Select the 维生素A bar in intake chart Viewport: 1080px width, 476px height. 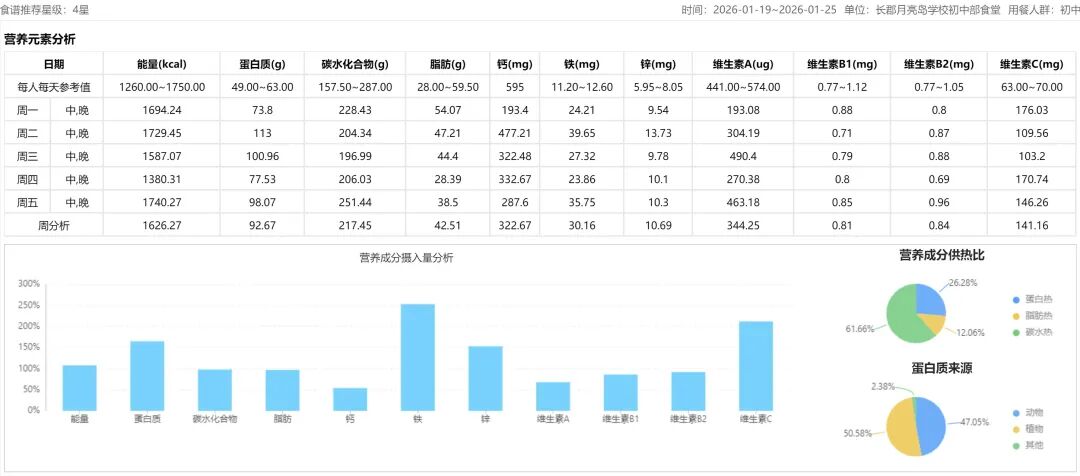(553, 395)
